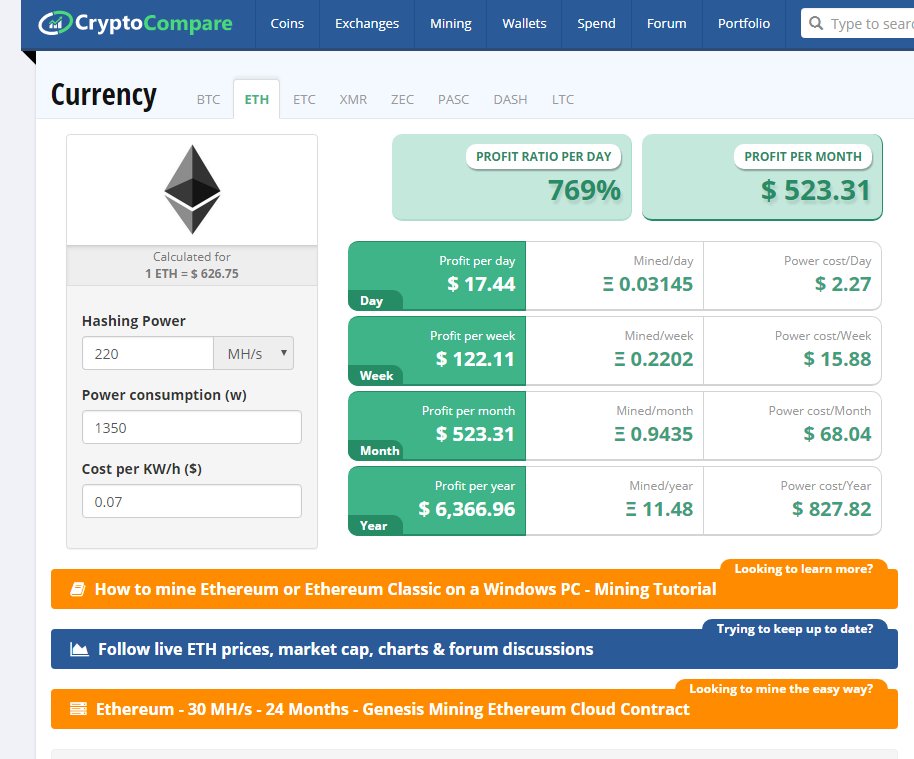Click the Ethereum diamond logo image
The width and height of the screenshot is (914, 759).
pos(192,189)
